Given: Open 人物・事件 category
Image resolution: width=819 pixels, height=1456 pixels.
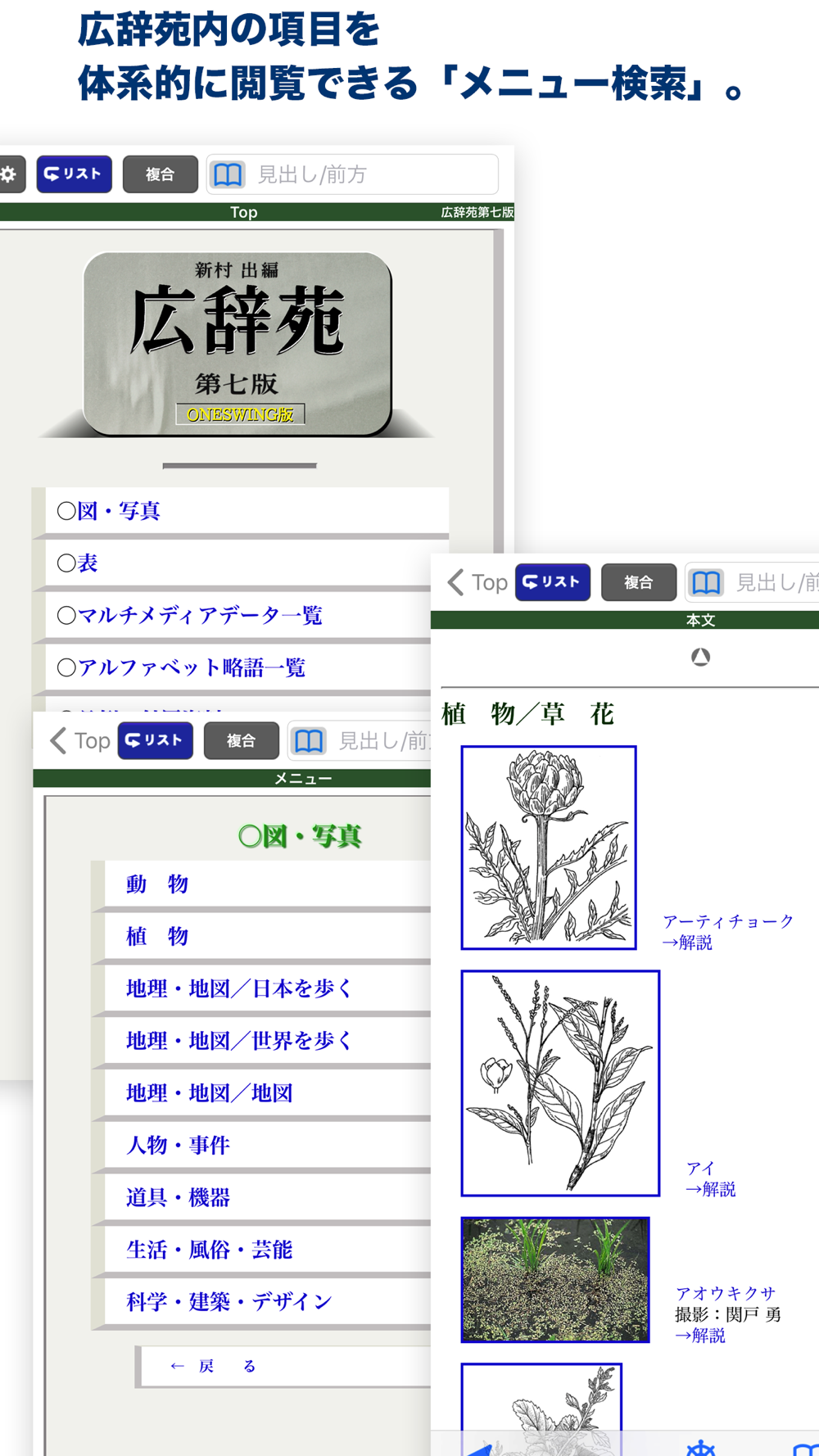Looking at the screenshot, I should (x=268, y=1146).
